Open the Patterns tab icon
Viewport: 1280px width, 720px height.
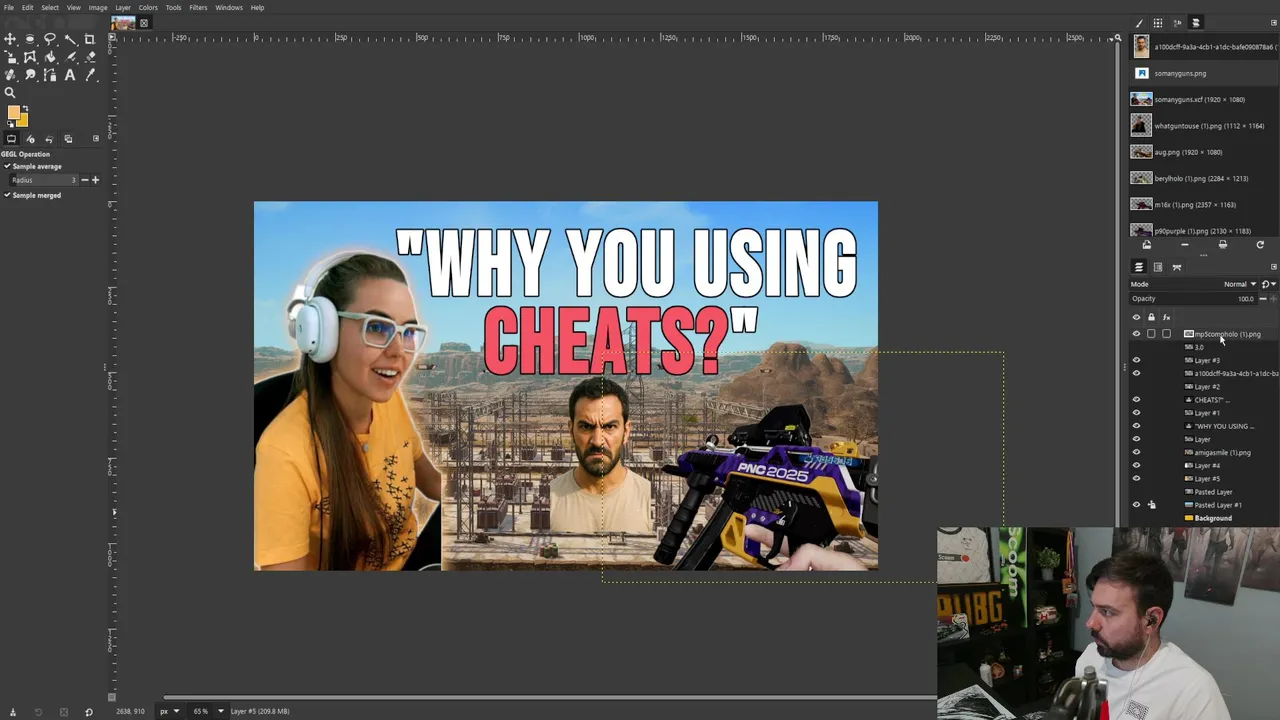click(1158, 23)
